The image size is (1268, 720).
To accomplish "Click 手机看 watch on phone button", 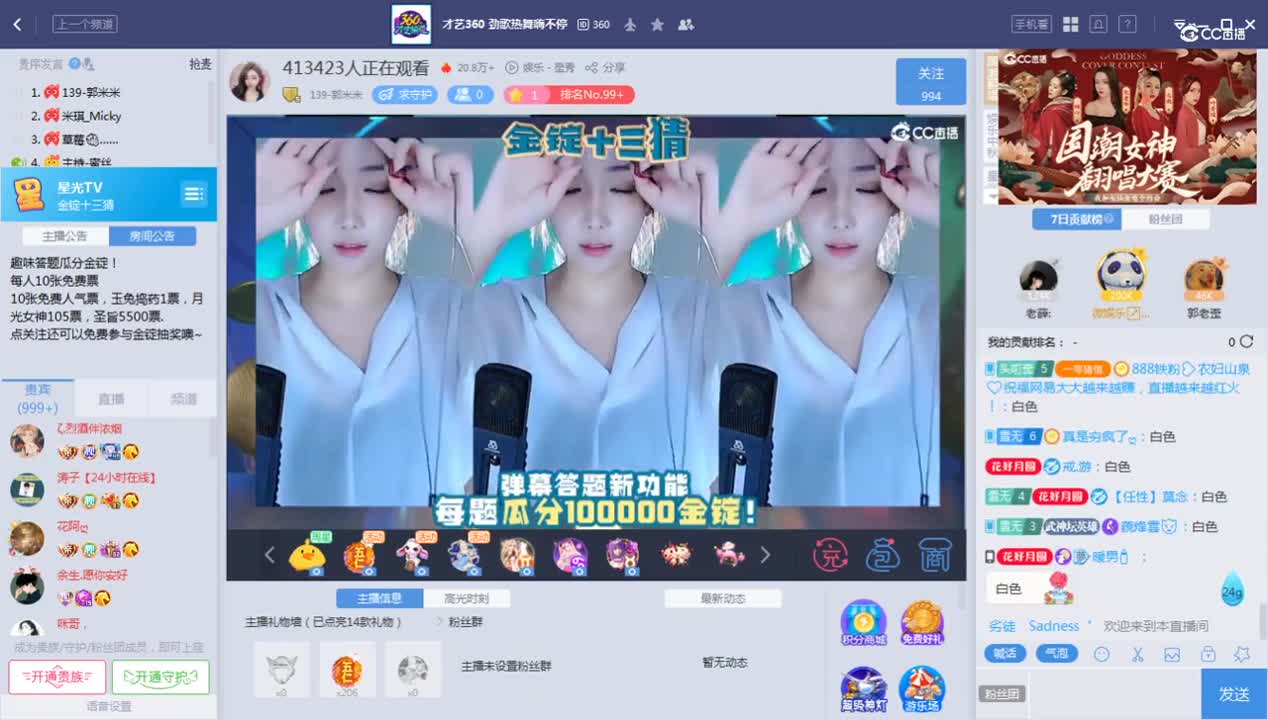I will coord(1032,24).
